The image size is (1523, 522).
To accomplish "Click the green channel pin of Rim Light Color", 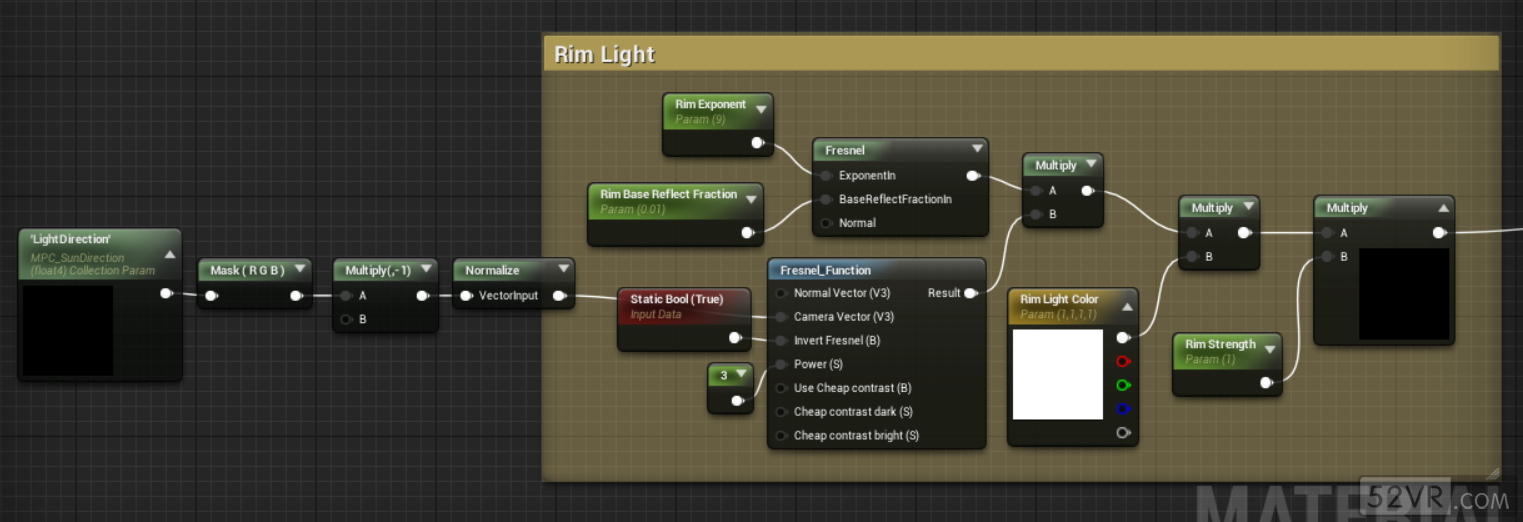I will tap(1123, 385).
